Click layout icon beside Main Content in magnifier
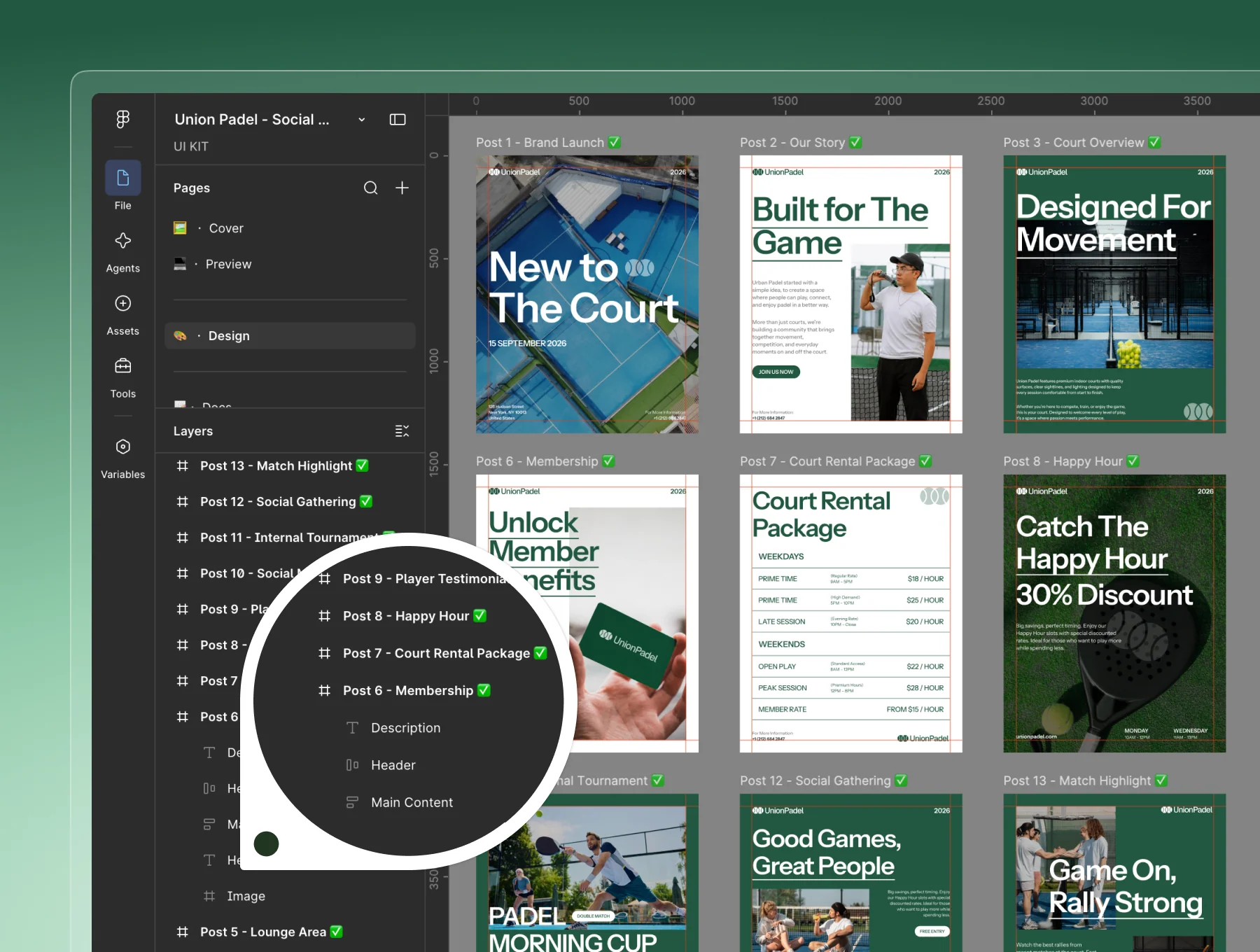 (x=353, y=802)
